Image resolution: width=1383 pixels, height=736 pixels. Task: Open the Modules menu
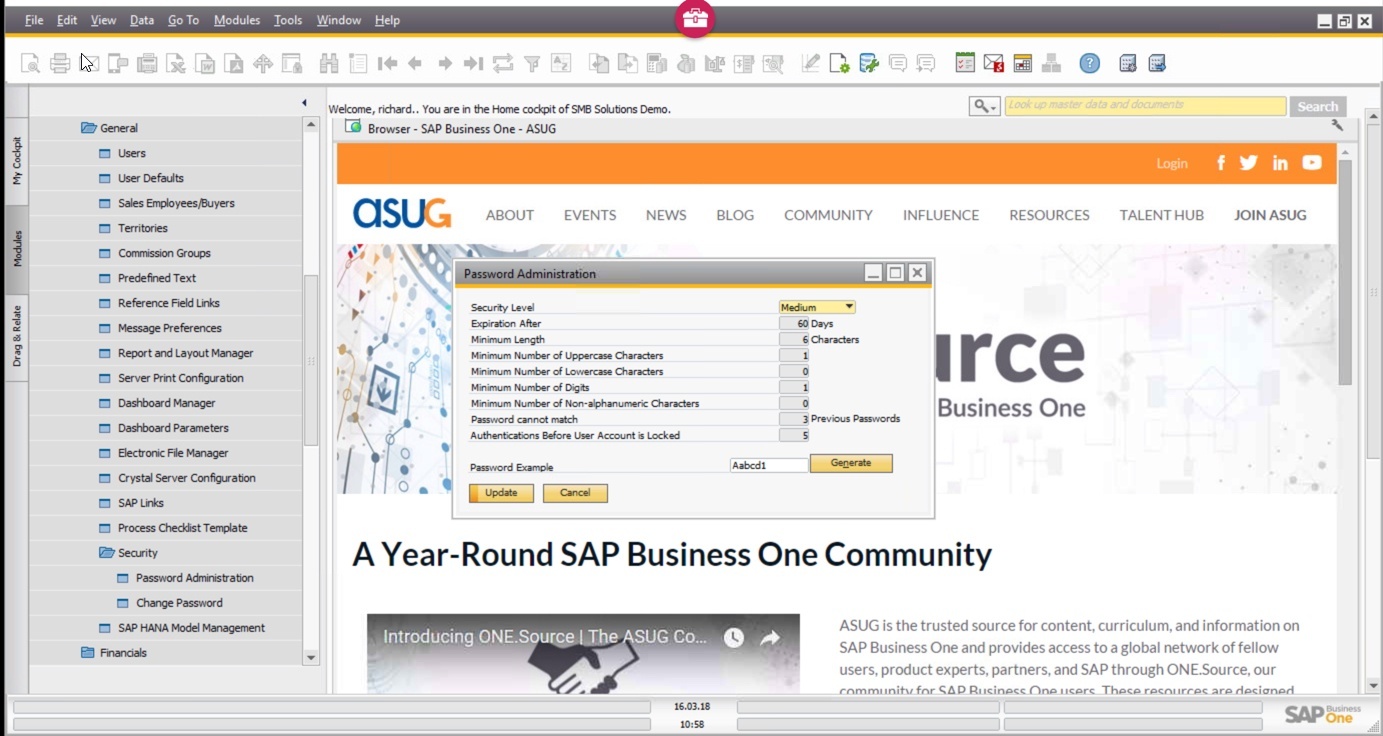tap(237, 20)
